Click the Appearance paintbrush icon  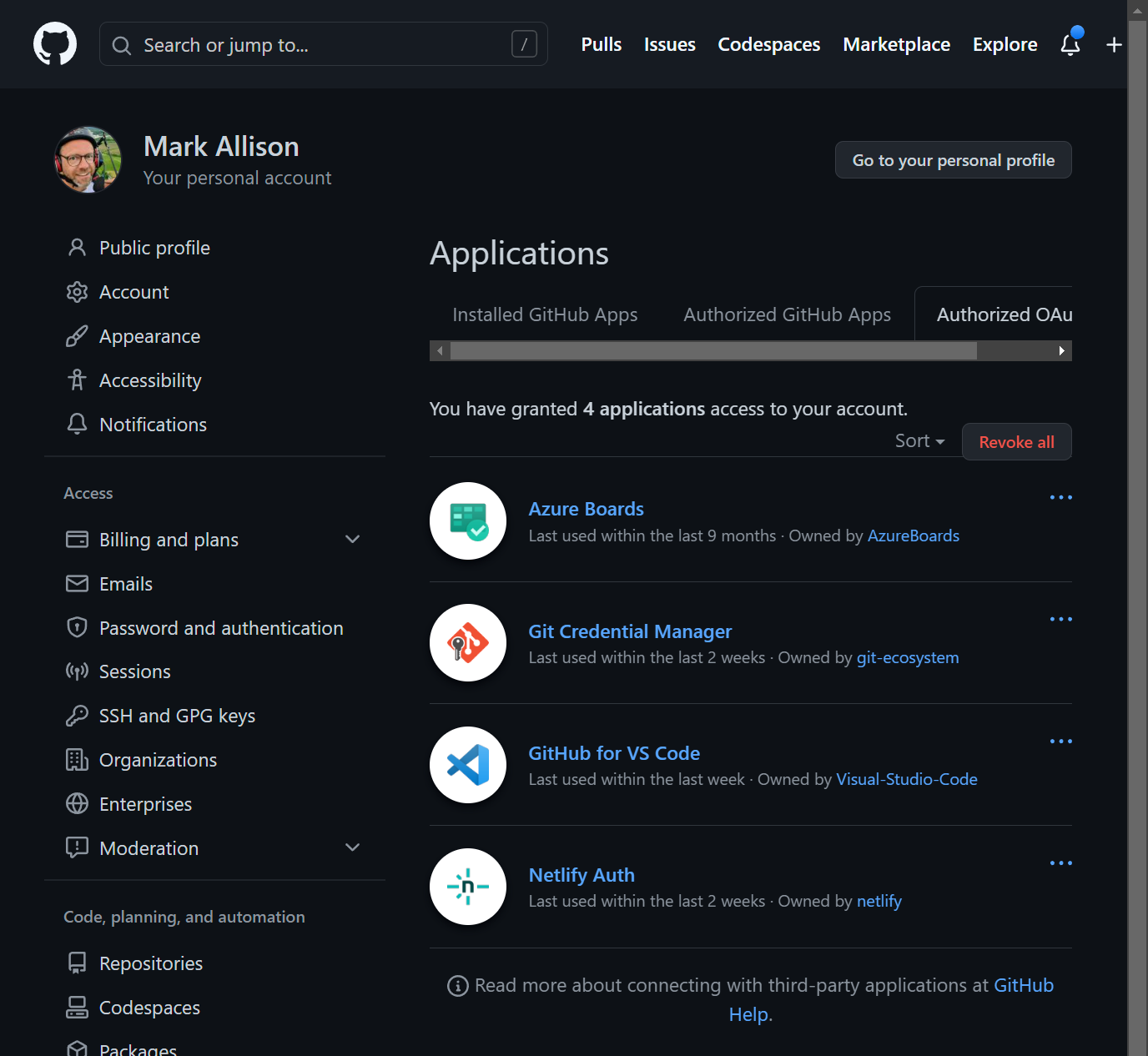77,336
